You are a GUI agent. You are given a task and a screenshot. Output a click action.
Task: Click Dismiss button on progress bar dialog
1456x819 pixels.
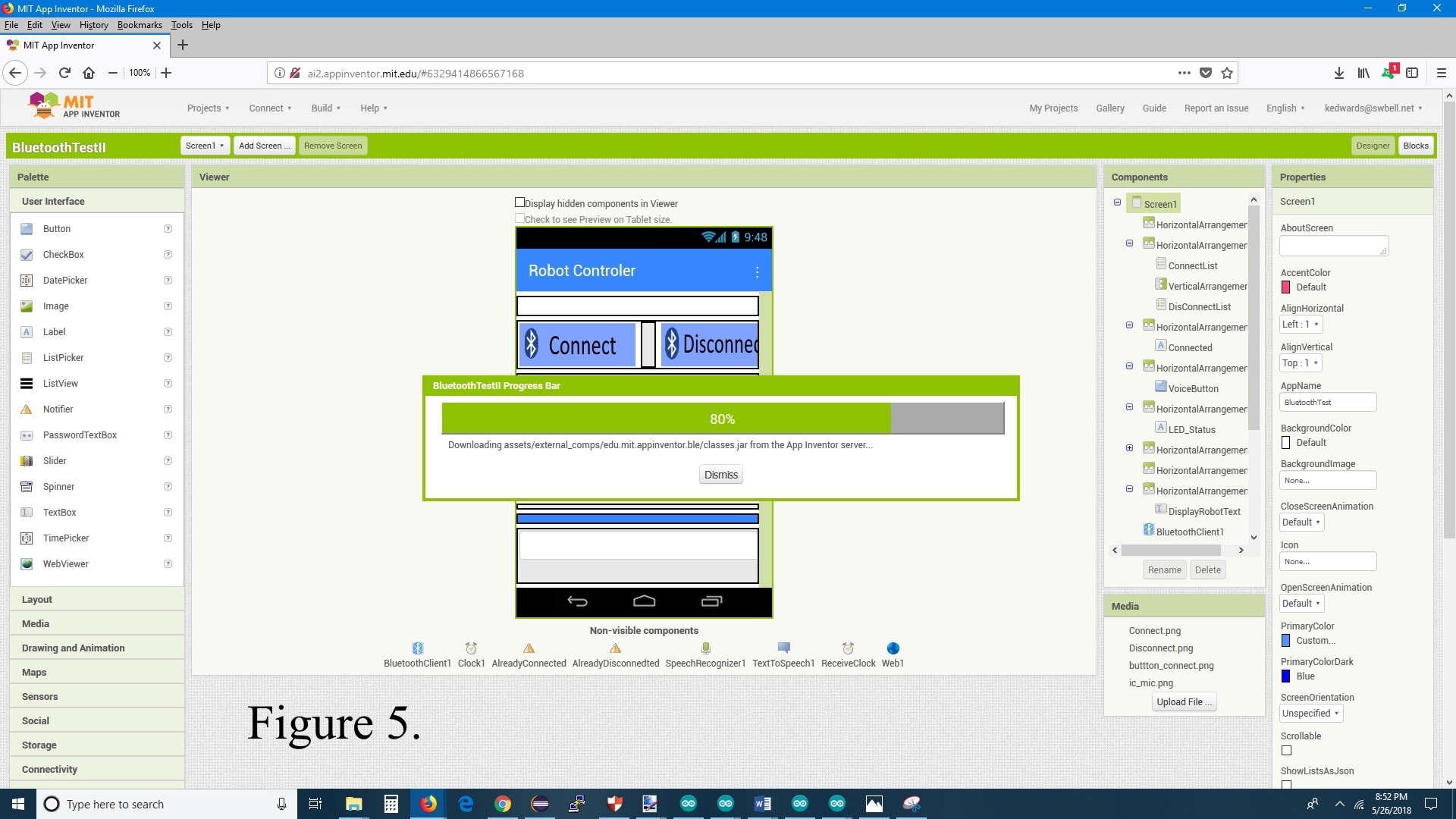(721, 474)
